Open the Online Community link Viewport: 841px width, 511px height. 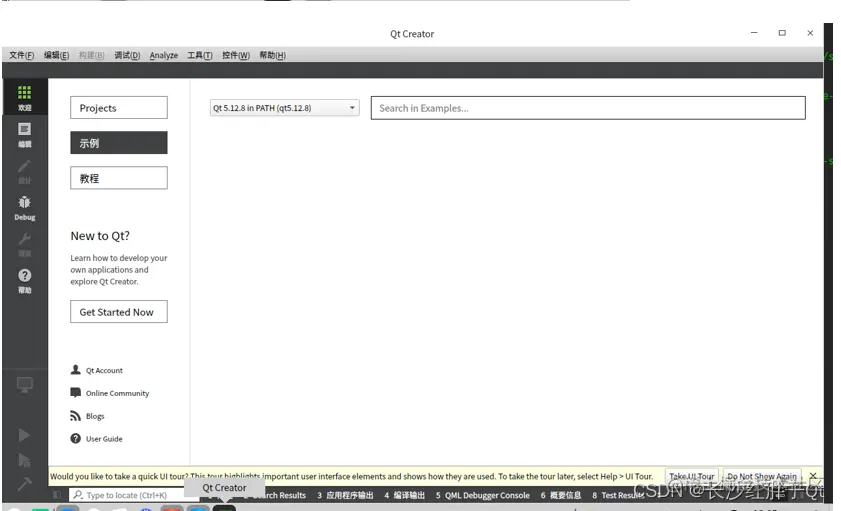point(110,393)
